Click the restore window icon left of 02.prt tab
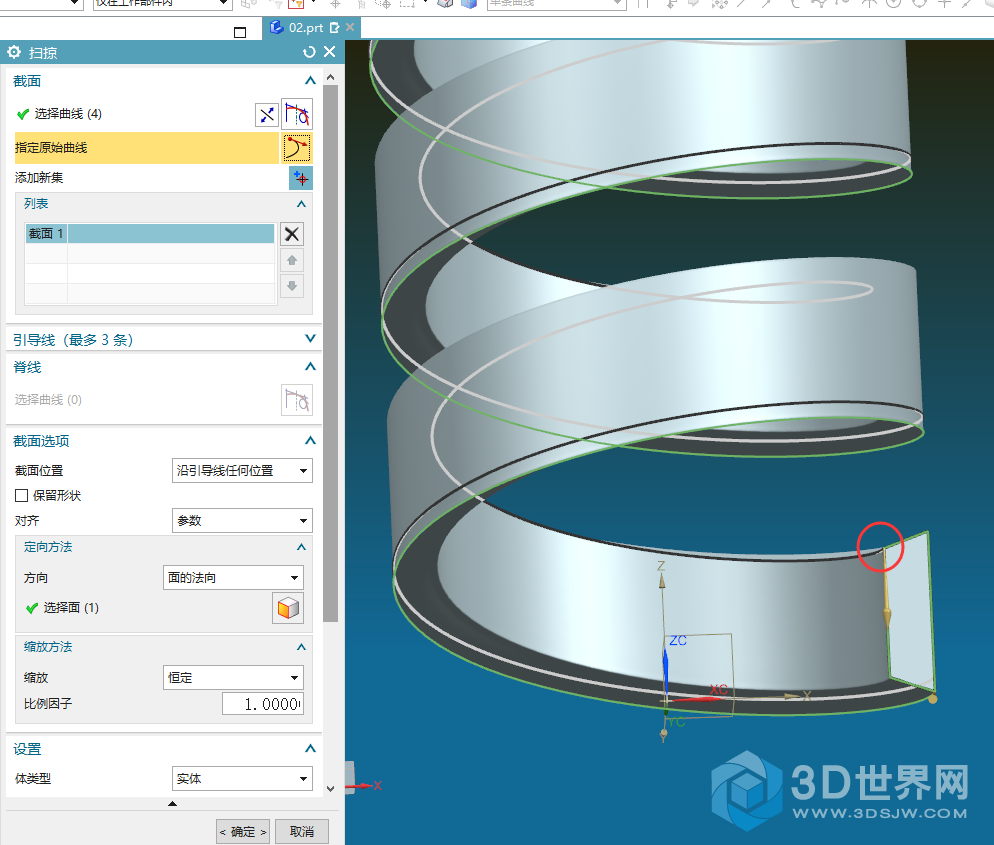The image size is (994, 845). [x=240, y=32]
